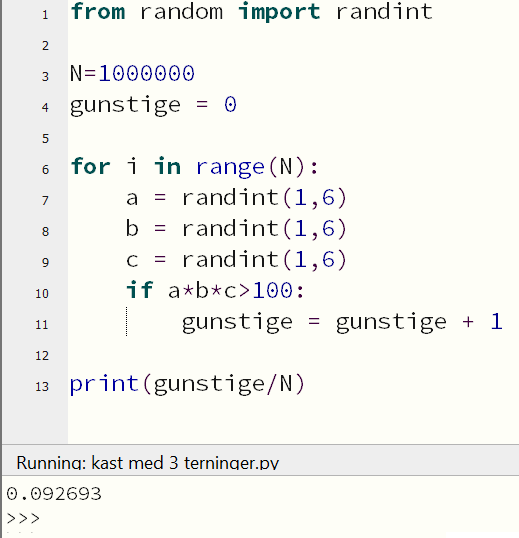The height and width of the screenshot is (538, 519).
Task: Click the word 'import' on line 1
Action: tap(279, 11)
